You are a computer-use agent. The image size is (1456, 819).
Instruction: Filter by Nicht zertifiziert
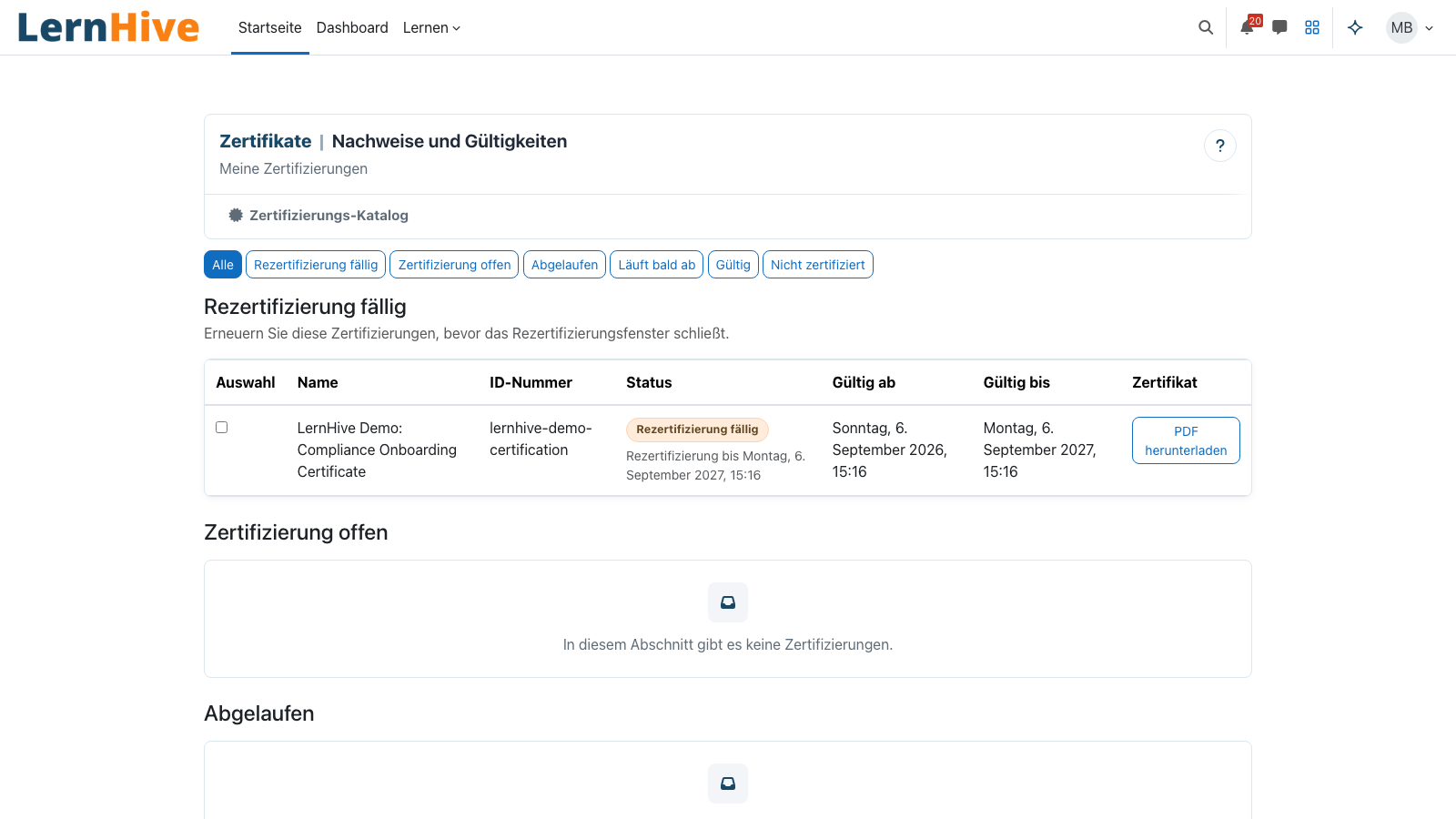[x=817, y=265]
